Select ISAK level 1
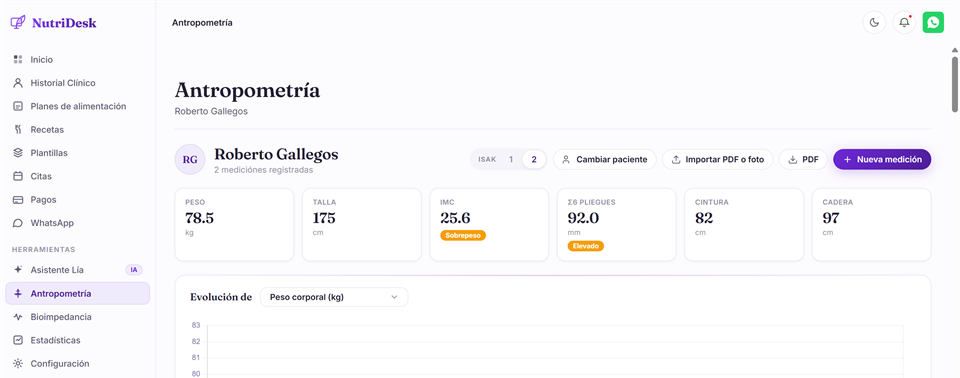 click(511, 159)
